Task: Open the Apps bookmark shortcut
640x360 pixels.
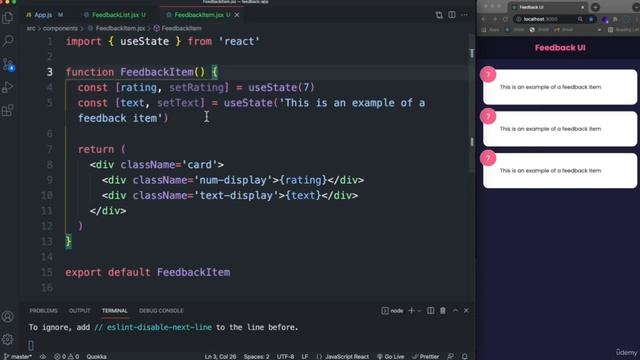Action: click(491, 30)
